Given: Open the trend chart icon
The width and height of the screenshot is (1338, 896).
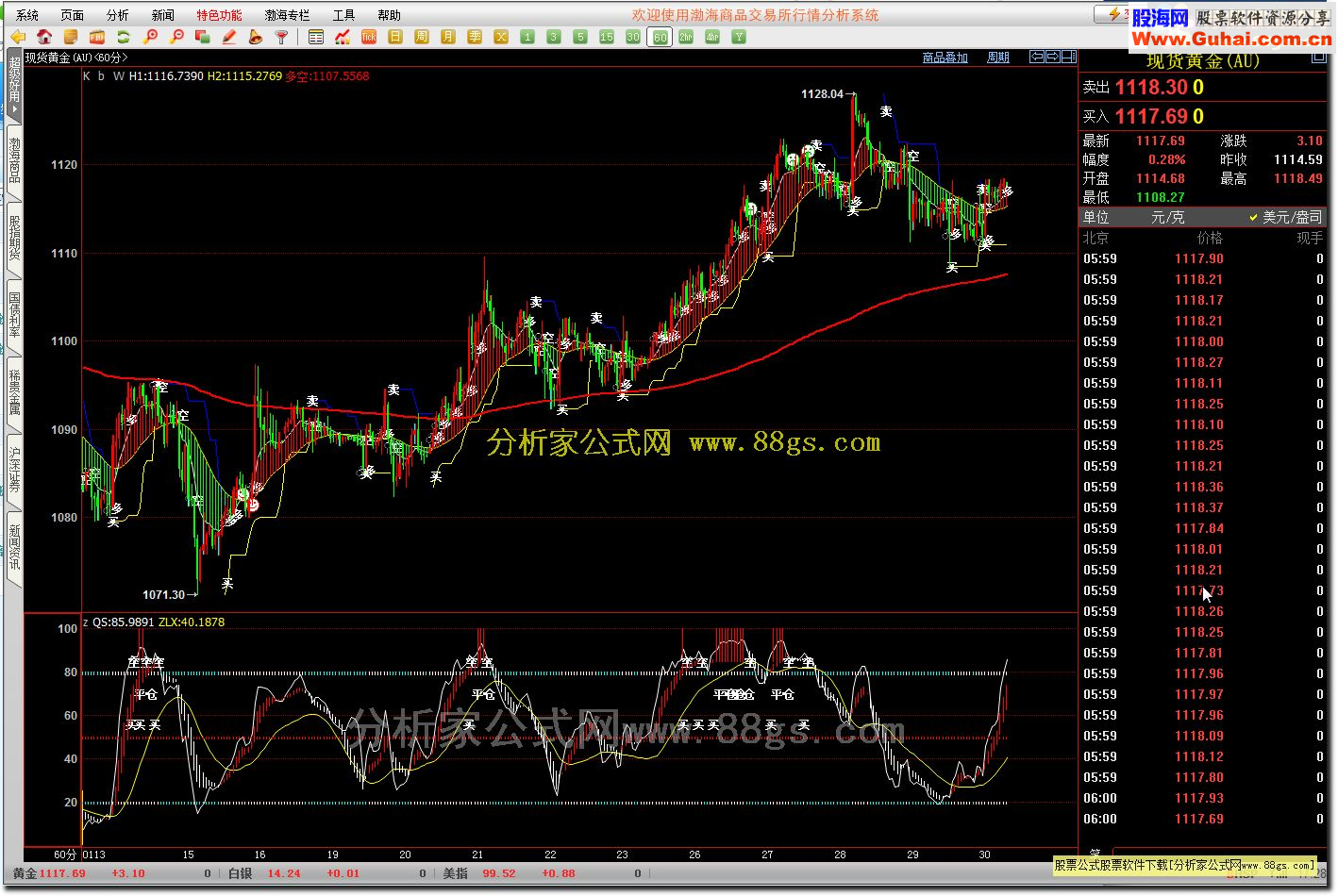Looking at the screenshot, I should [343, 37].
